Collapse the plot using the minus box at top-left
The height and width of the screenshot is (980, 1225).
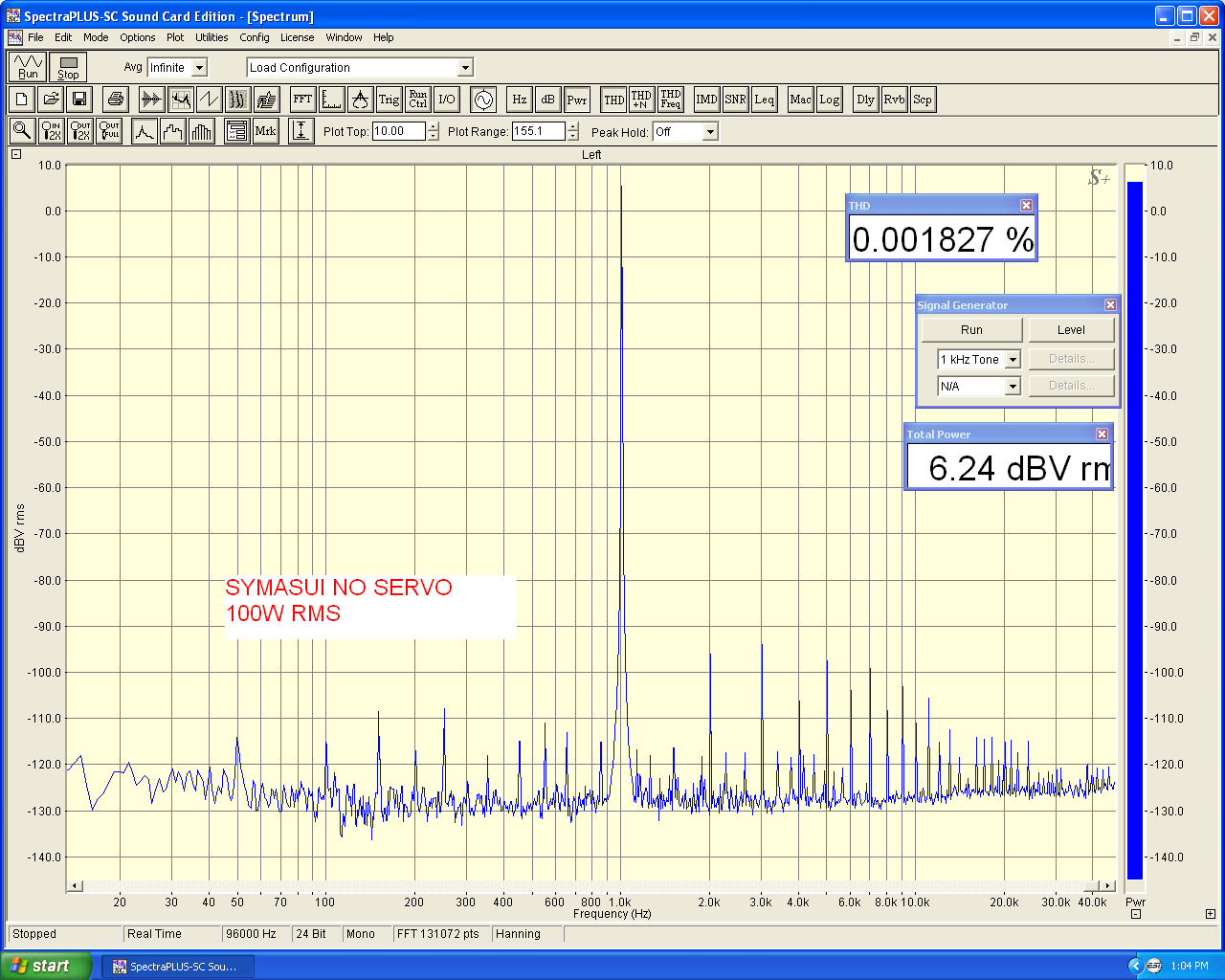[16, 154]
